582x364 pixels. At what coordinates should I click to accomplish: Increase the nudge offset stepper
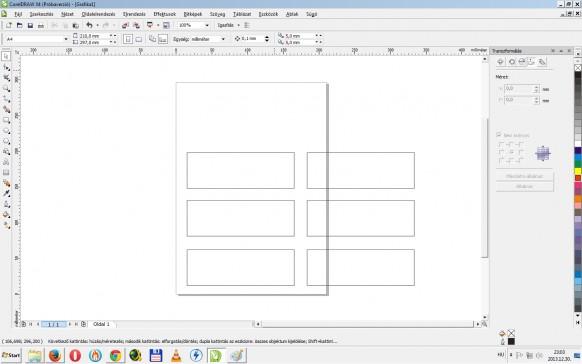coord(267,37)
